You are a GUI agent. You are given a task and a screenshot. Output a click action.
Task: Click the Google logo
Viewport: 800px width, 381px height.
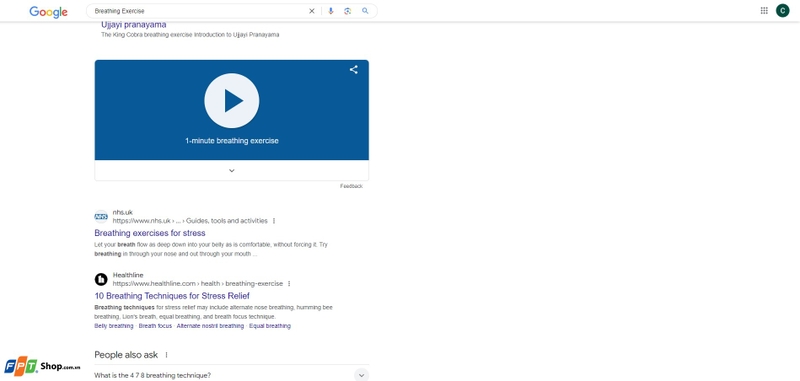48,12
